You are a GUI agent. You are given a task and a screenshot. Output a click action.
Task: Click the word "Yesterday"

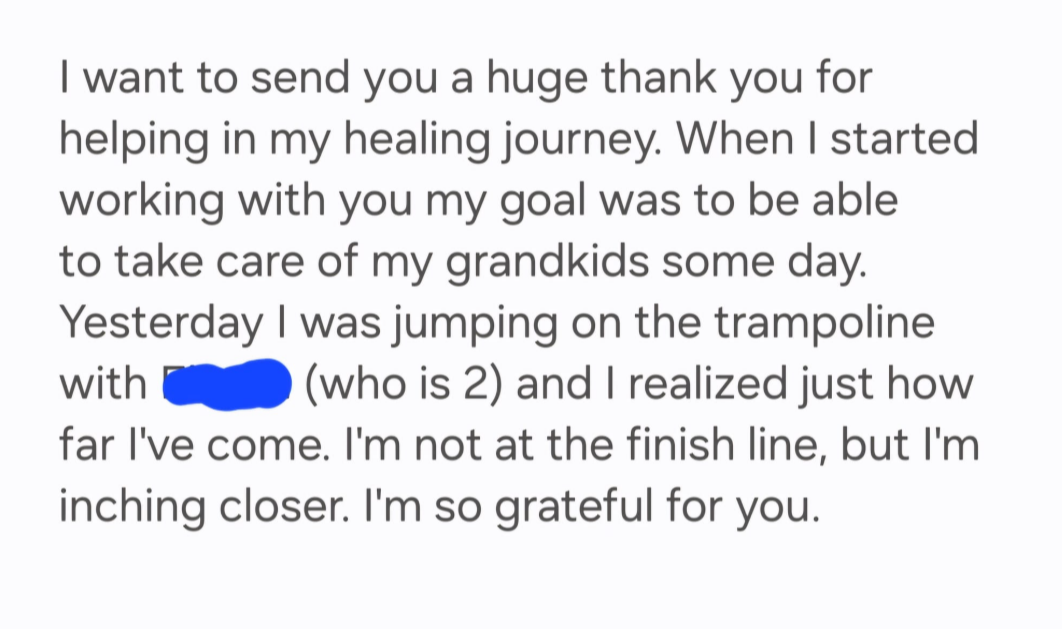[161, 322]
